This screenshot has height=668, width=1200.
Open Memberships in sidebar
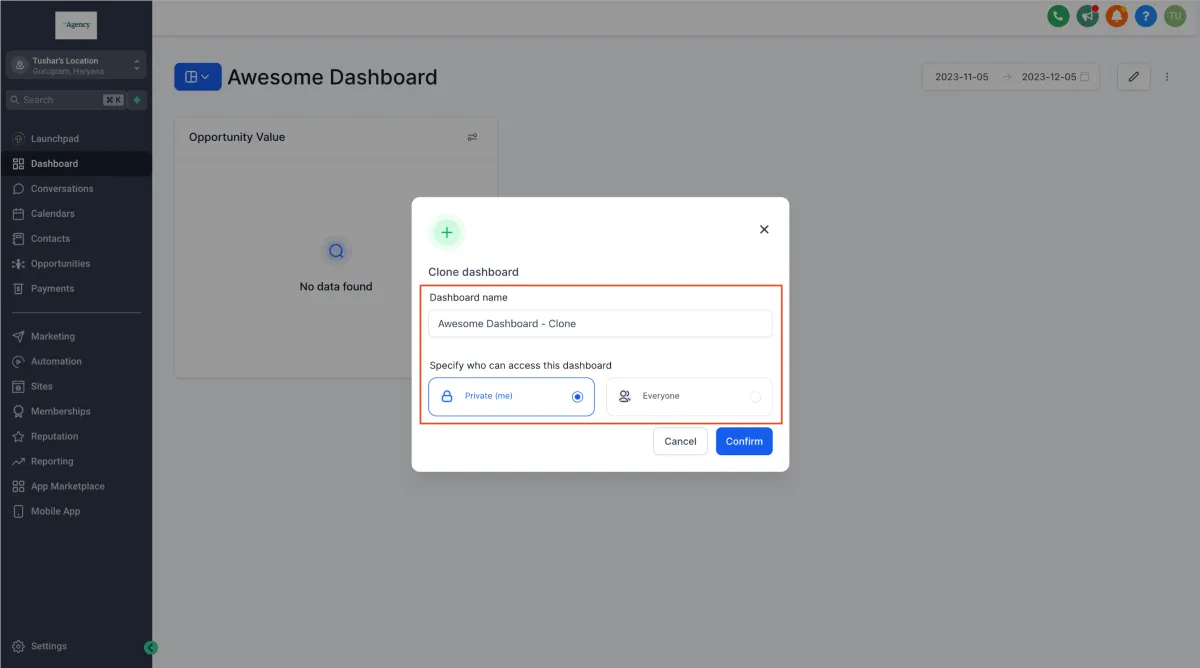pos(76,412)
